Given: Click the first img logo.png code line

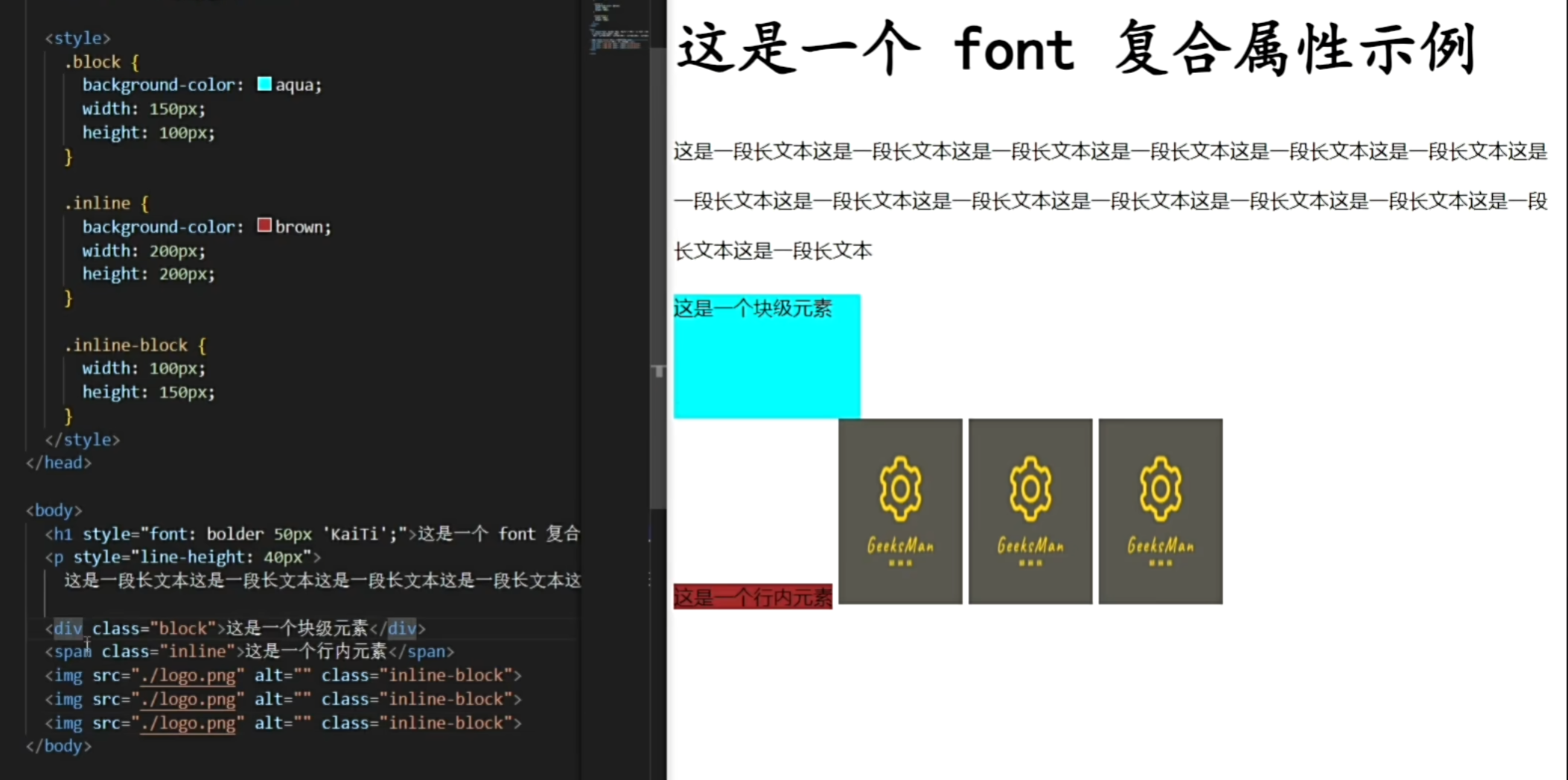Looking at the screenshot, I should click(283, 675).
